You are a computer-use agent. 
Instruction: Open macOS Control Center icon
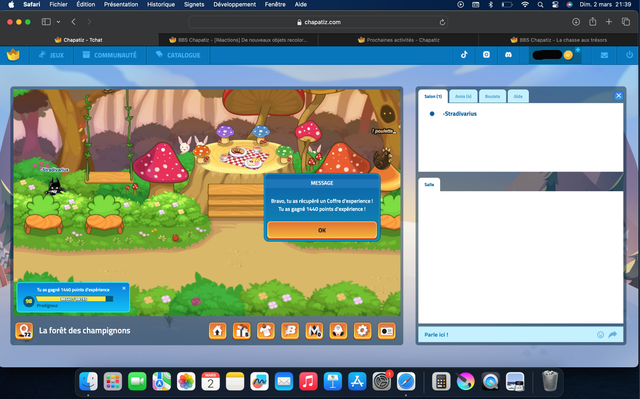coord(555,4)
